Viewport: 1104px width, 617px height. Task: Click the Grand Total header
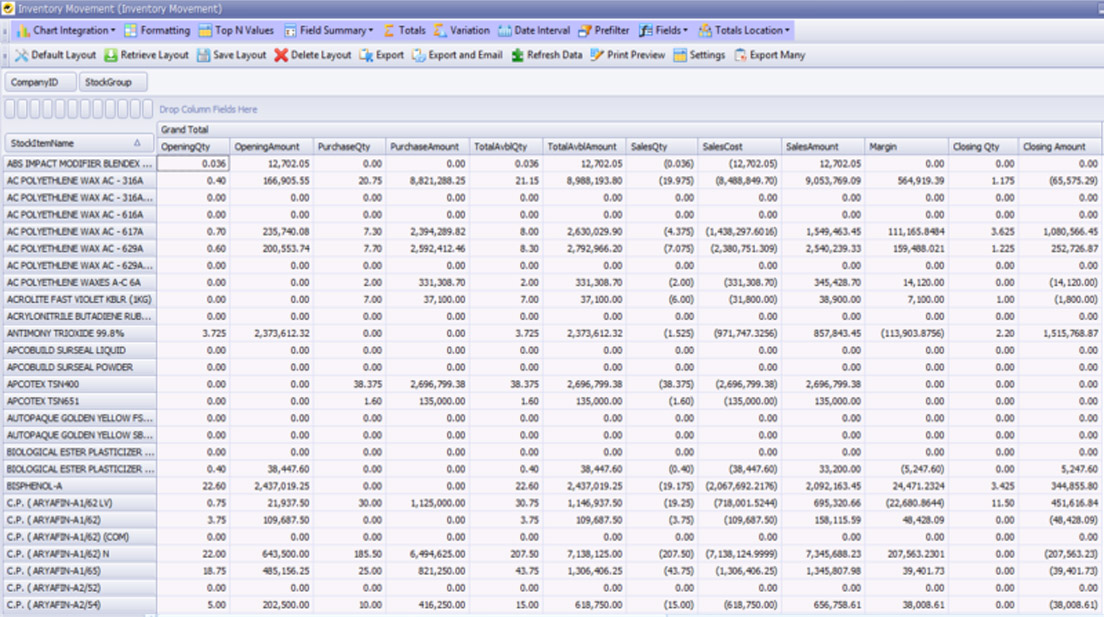pos(185,127)
